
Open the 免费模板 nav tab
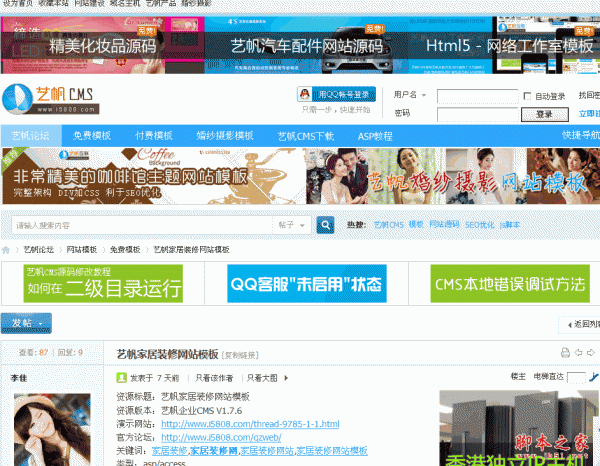click(92, 135)
